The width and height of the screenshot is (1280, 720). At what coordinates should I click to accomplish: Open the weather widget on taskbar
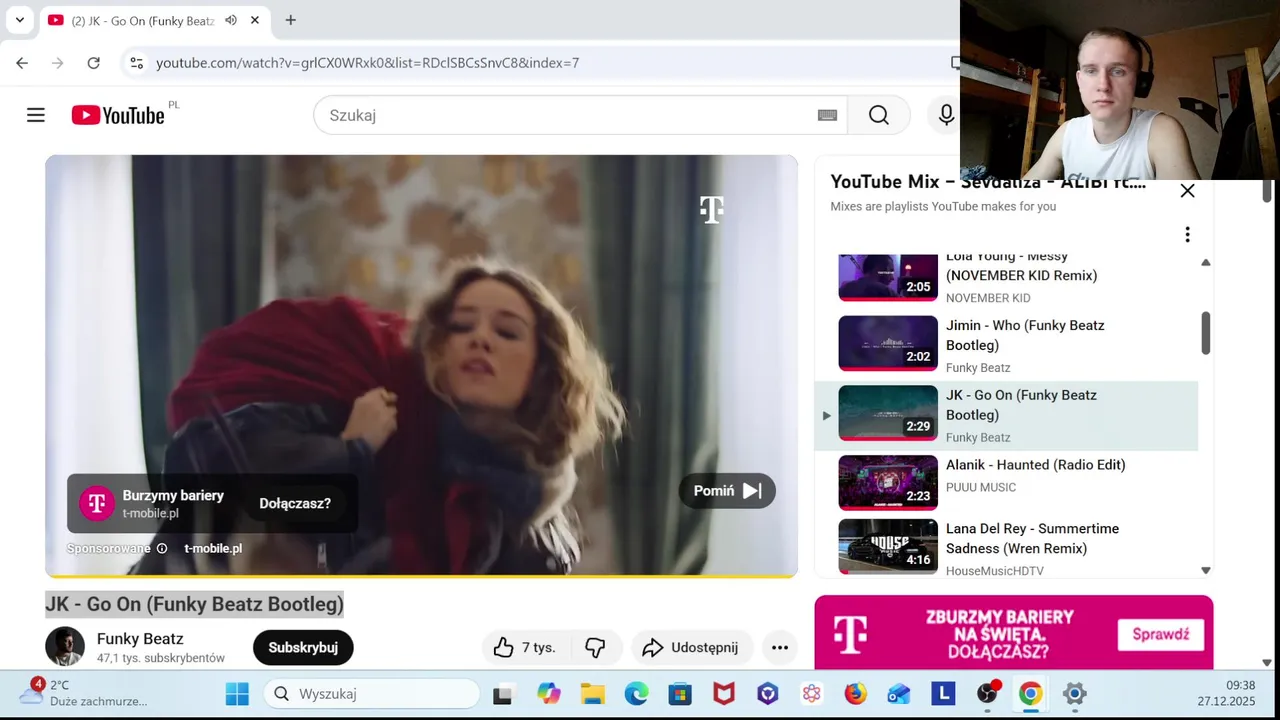point(85,693)
